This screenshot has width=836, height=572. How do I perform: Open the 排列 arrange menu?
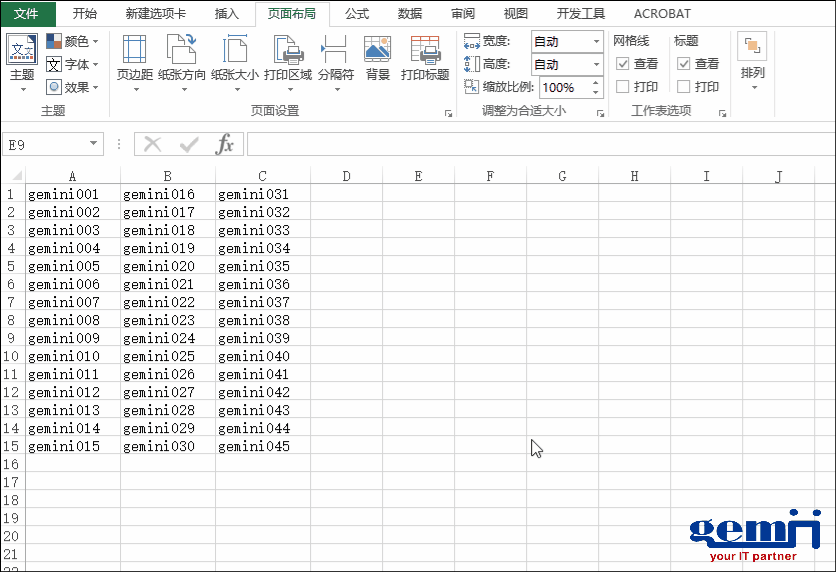752,62
